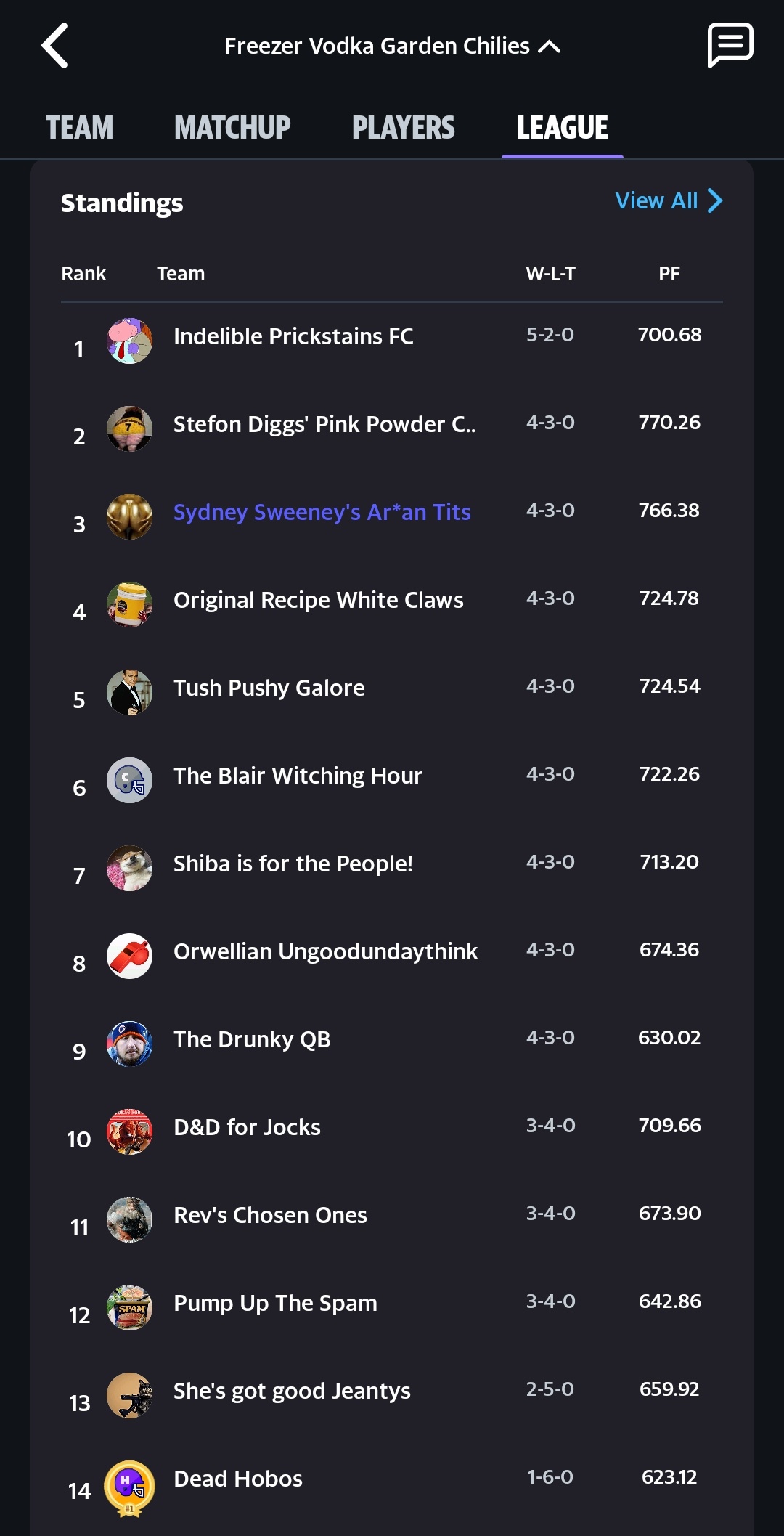Image resolution: width=784 pixels, height=1536 pixels.
Task: Expand the Freezer Vodka Garden Chilies league selector
Action: click(x=392, y=46)
